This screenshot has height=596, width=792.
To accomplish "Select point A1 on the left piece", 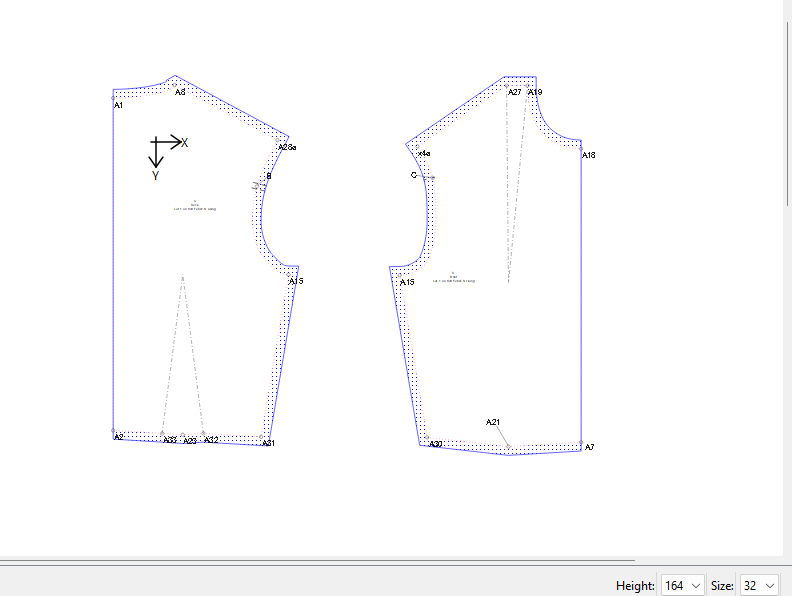I will [113, 97].
